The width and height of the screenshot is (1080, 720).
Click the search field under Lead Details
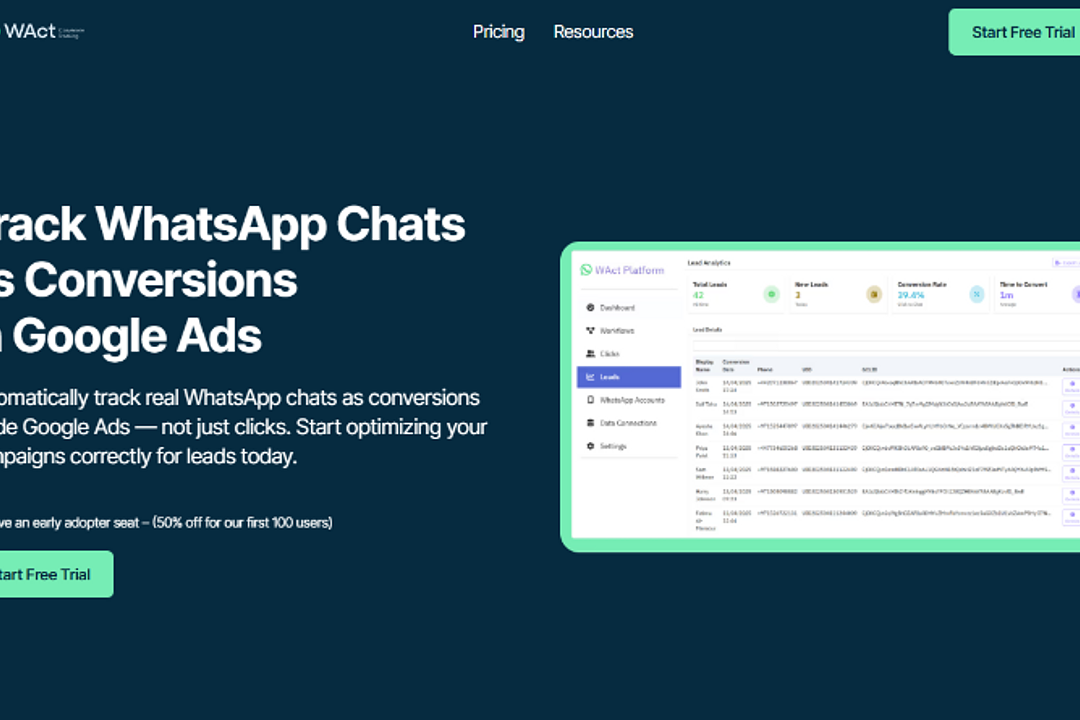(x=886, y=345)
